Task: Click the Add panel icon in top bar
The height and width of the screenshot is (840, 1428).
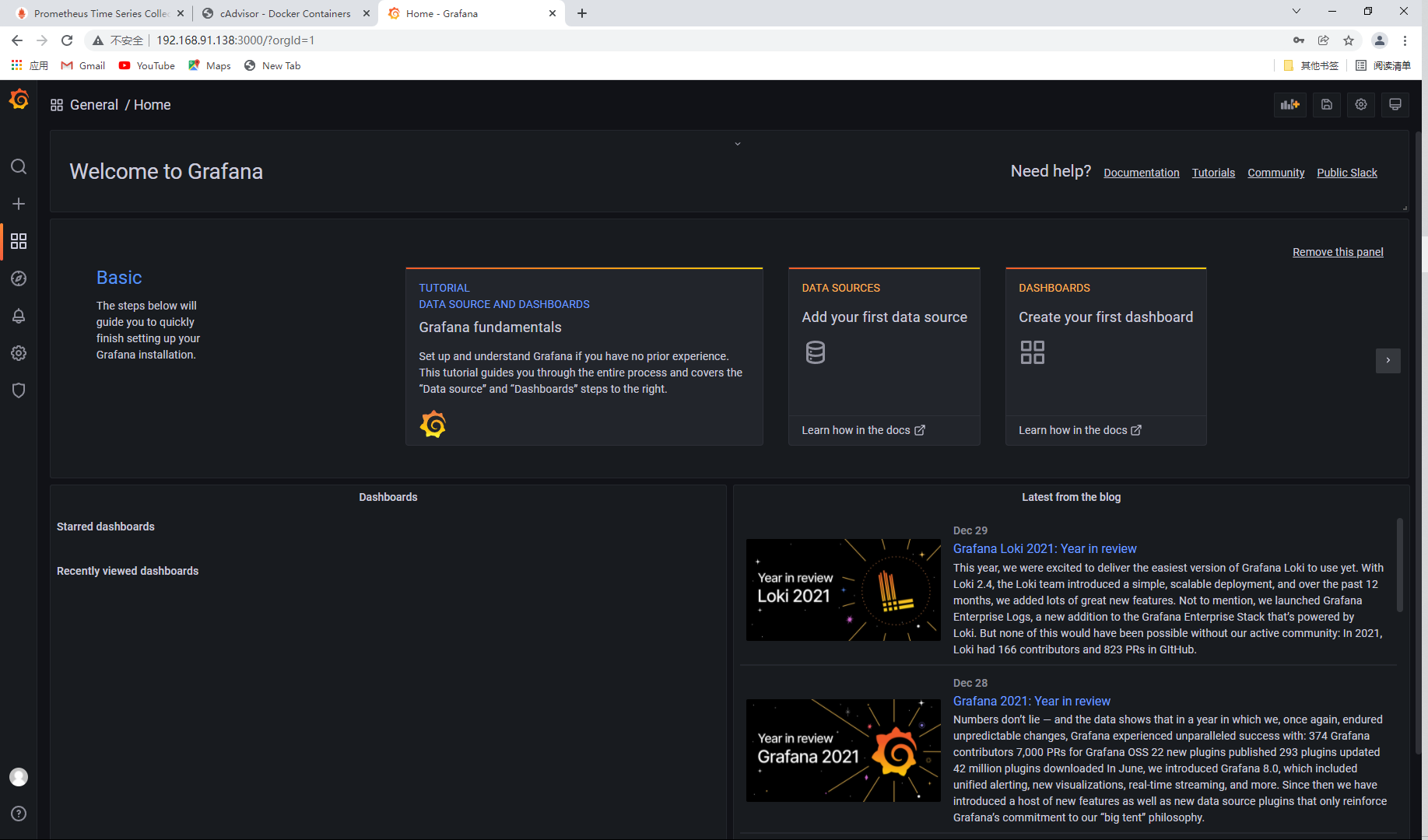Action: coord(1290,104)
